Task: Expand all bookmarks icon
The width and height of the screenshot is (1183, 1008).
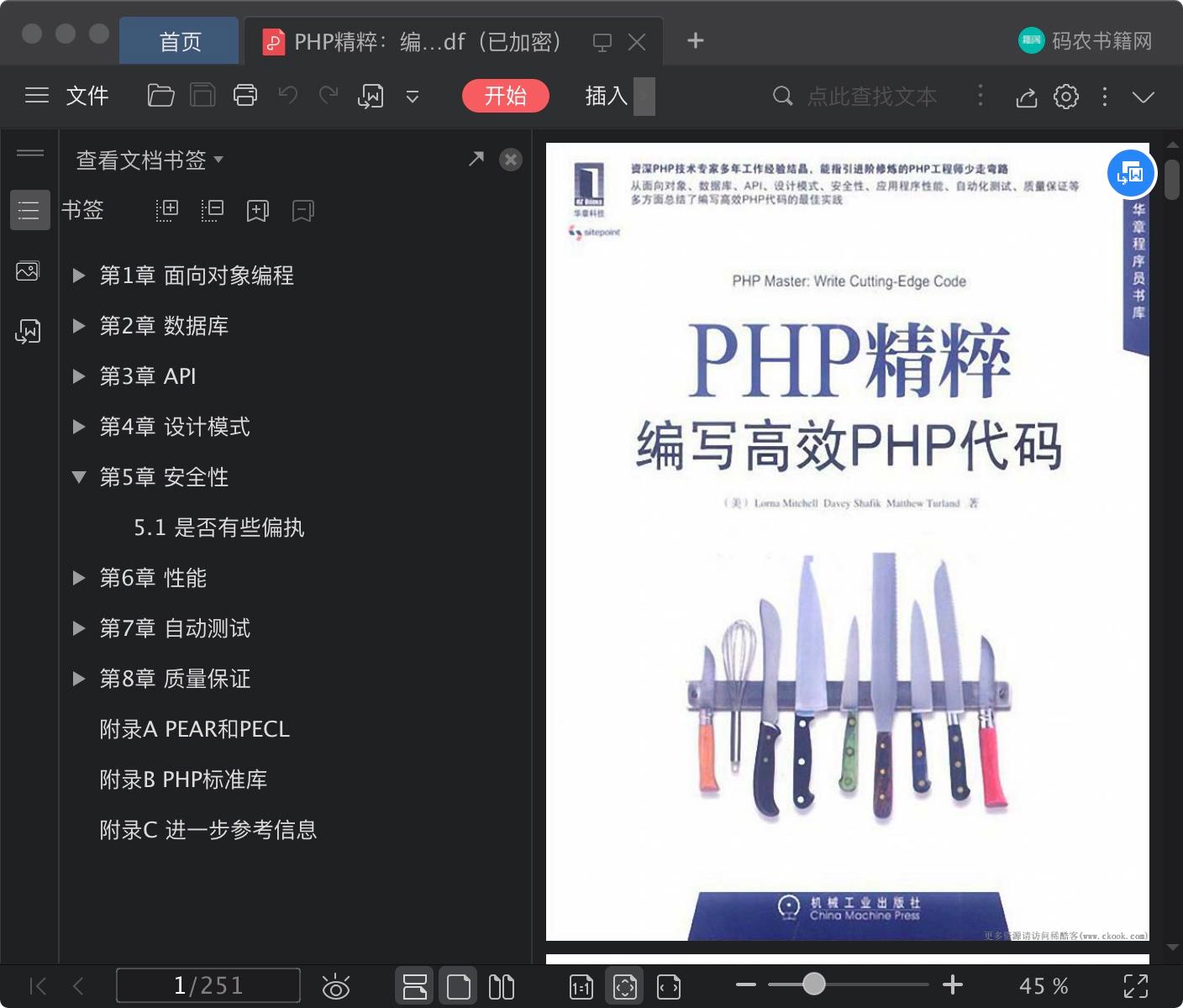Action: (x=167, y=210)
